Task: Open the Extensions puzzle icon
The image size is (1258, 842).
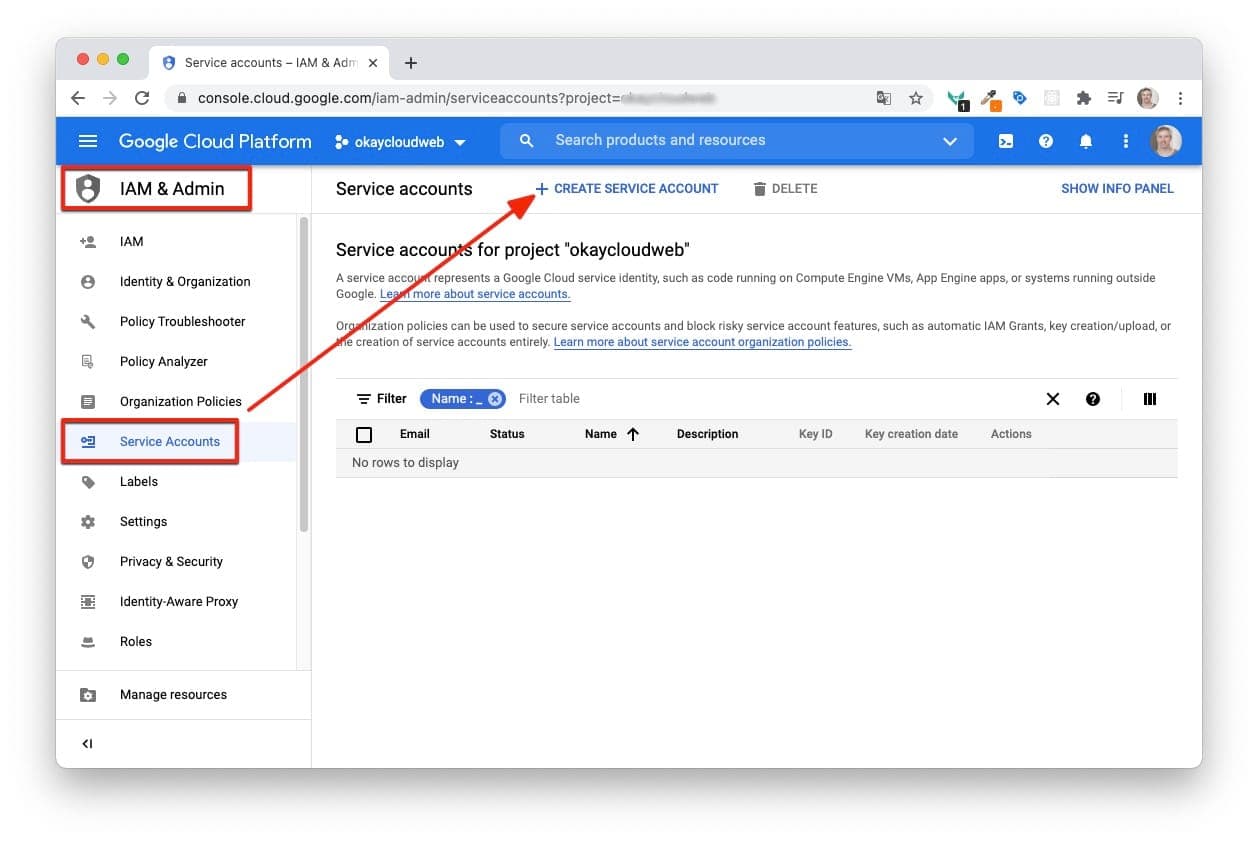Action: click(1083, 98)
